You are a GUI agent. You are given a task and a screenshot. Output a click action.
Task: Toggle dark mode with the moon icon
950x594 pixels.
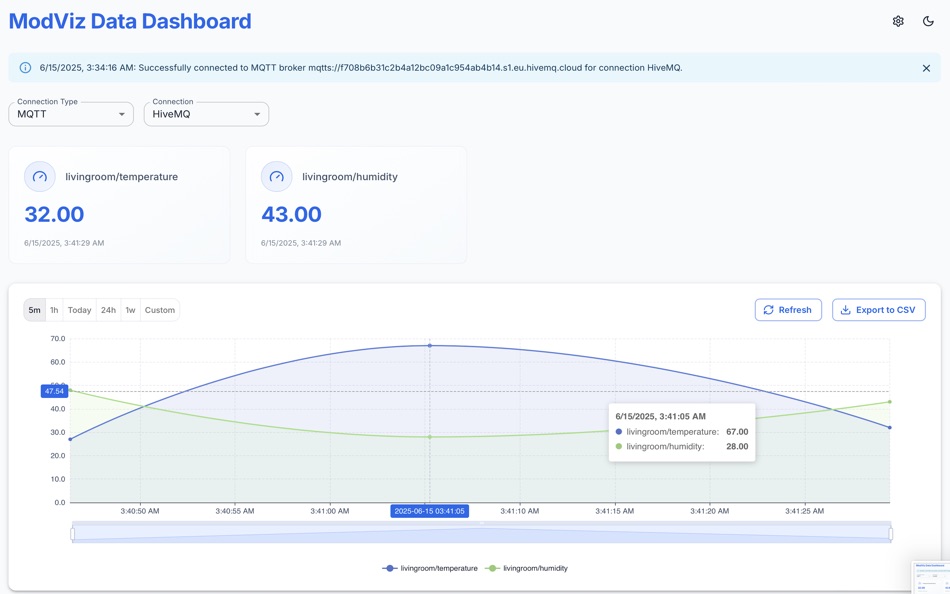pyautogui.click(x=928, y=21)
